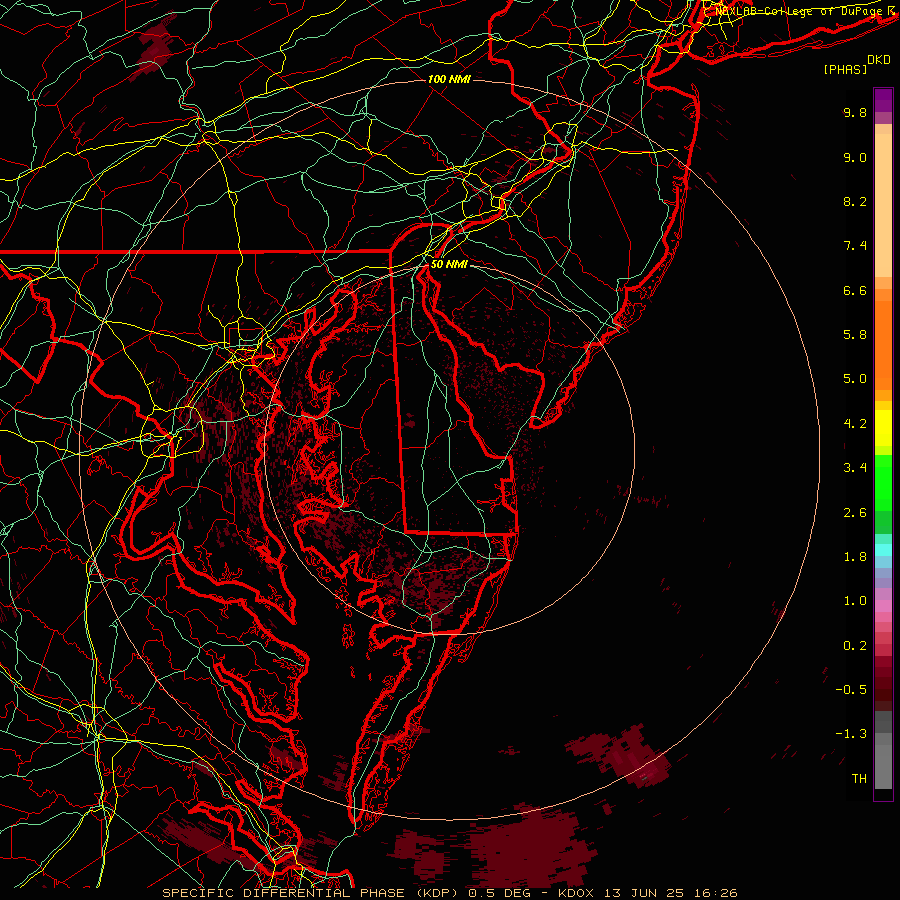Click the "13 JUN 25" date in caption
900x900 pixels.
[643, 893]
